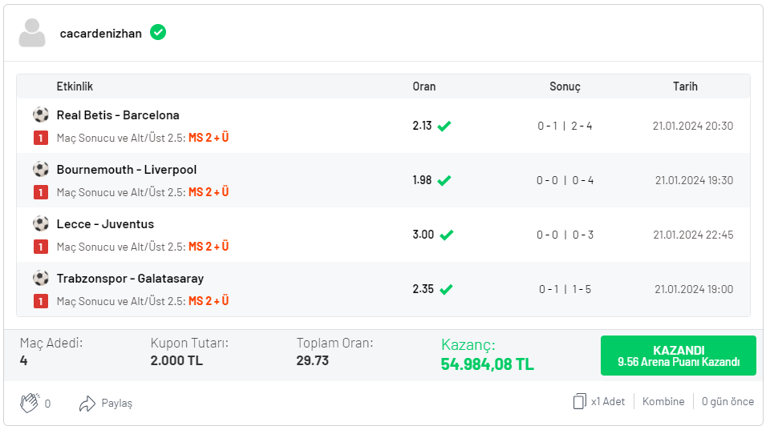This screenshot has height=430, width=770.
Task: Click the red 1 badge under Lecce - Juventus
Action: (41, 247)
